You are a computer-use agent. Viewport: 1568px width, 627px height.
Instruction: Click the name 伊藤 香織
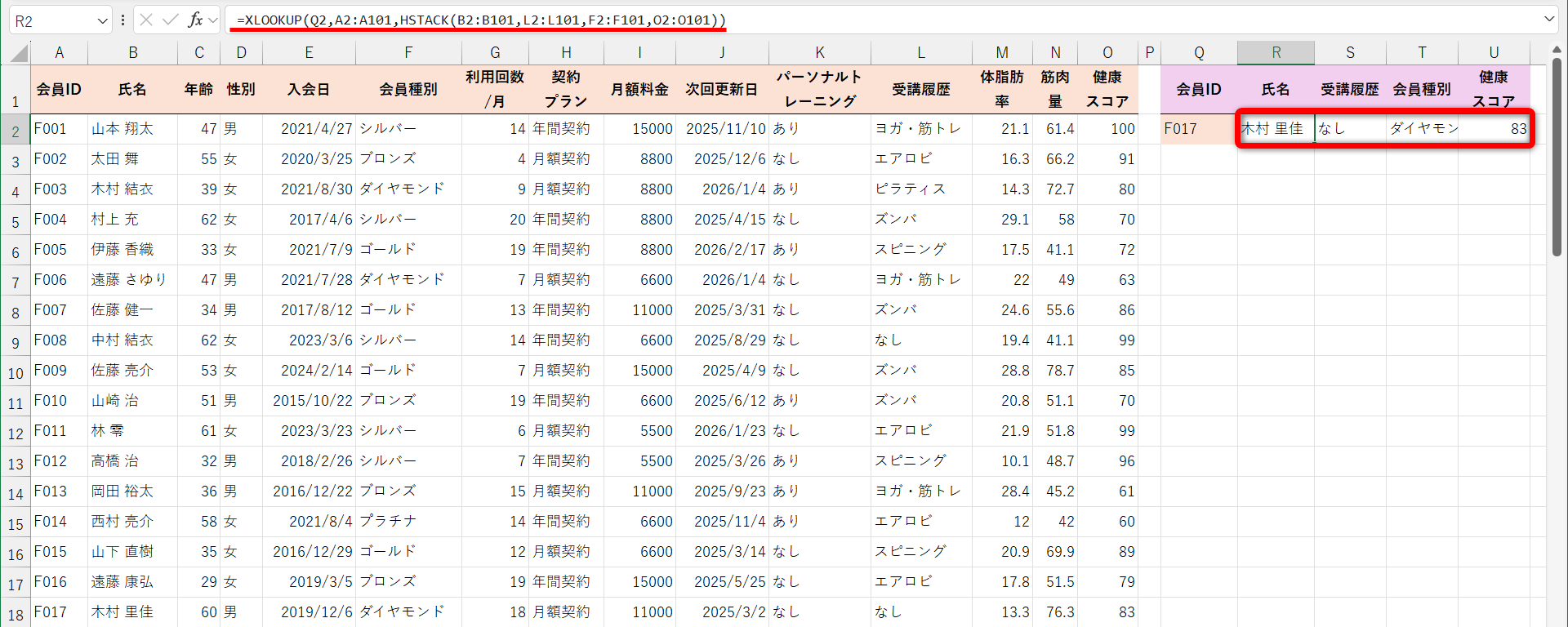(x=122, y=250)
